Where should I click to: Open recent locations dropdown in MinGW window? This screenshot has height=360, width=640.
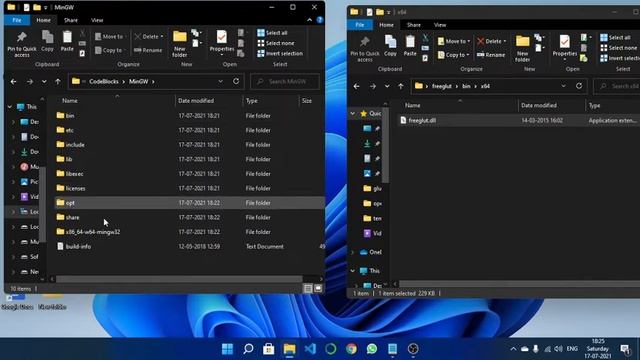44,82
